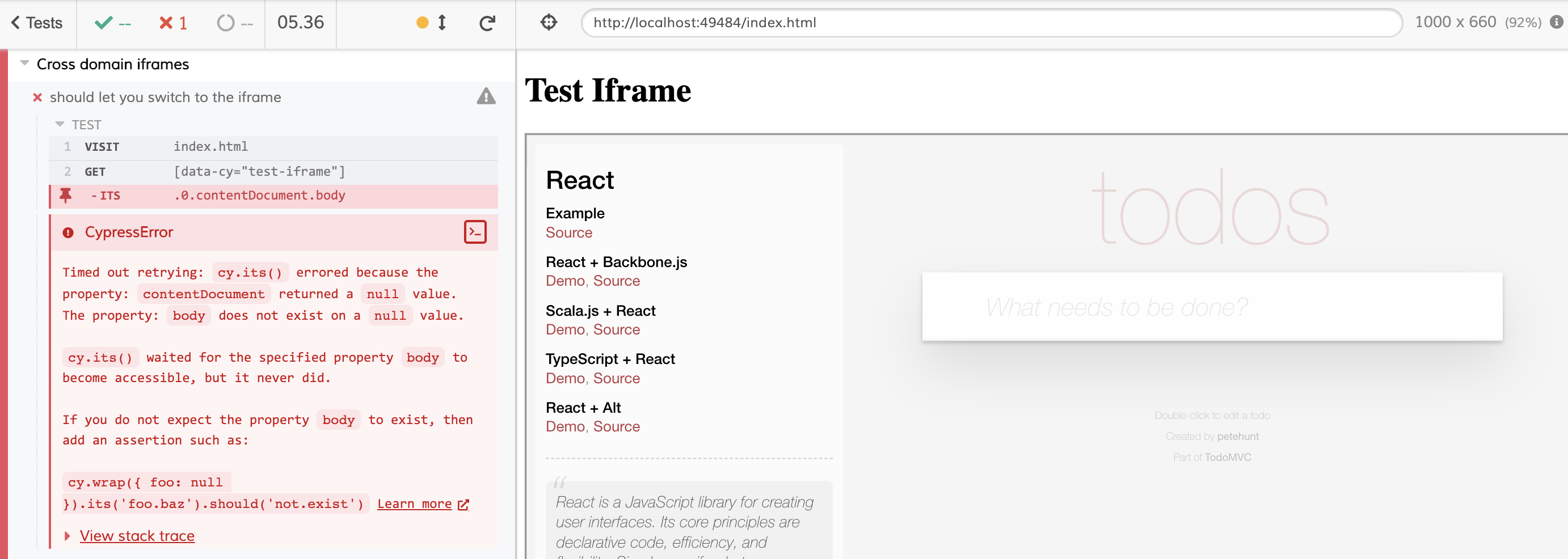This screenshot has height=559, width=1568.
Task: Click the red failed tests counter
Action: coord(173,23)
